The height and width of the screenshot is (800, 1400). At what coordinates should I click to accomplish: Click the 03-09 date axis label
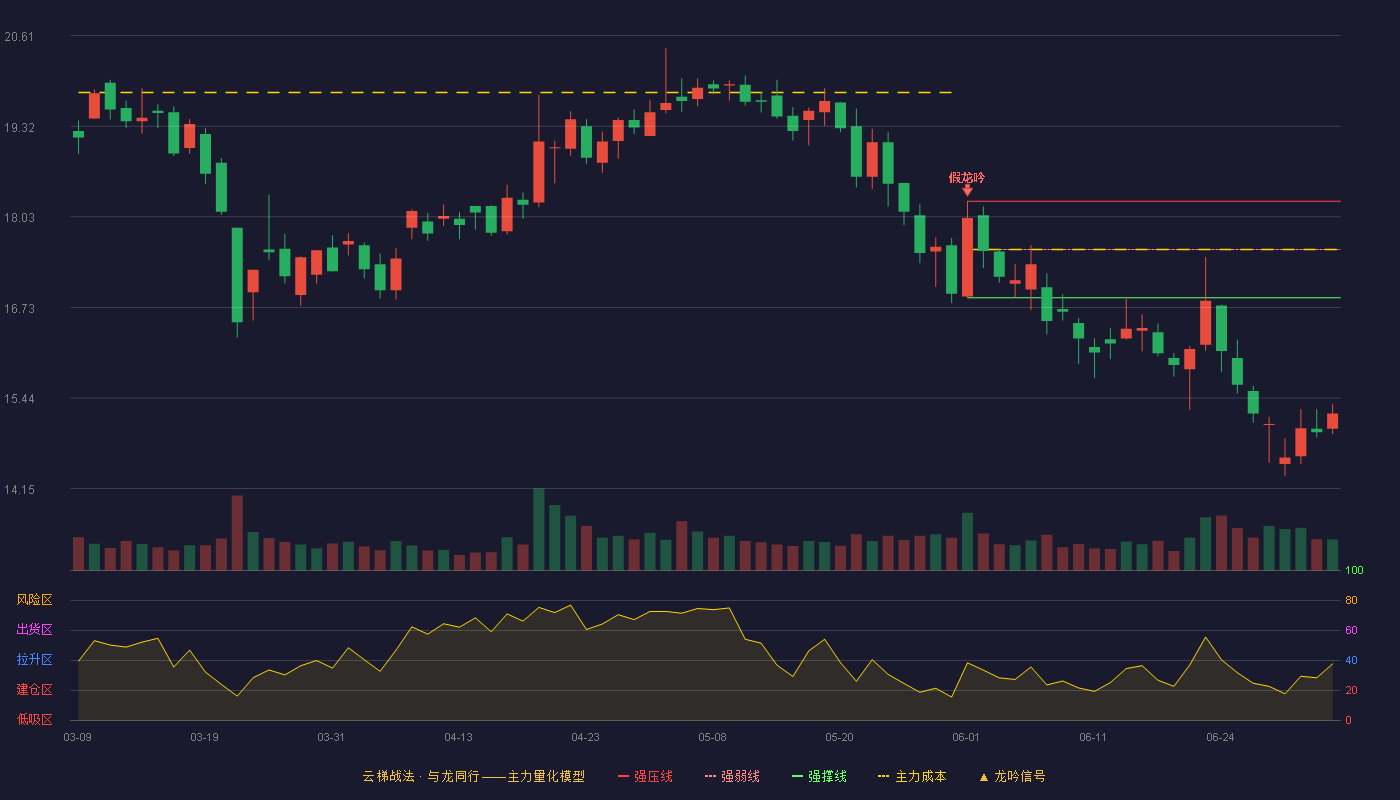click(x=77, y=737)
